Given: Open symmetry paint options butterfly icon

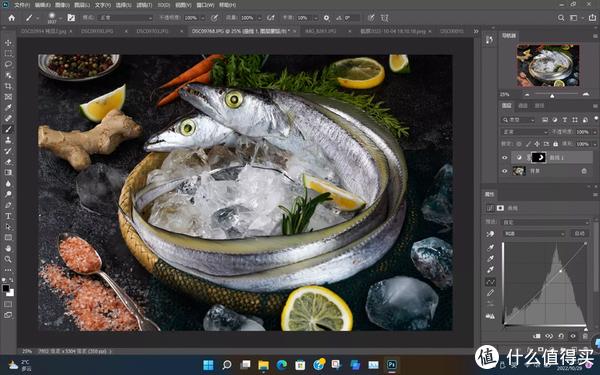Looking at the screenshot, I should [385, 18].
